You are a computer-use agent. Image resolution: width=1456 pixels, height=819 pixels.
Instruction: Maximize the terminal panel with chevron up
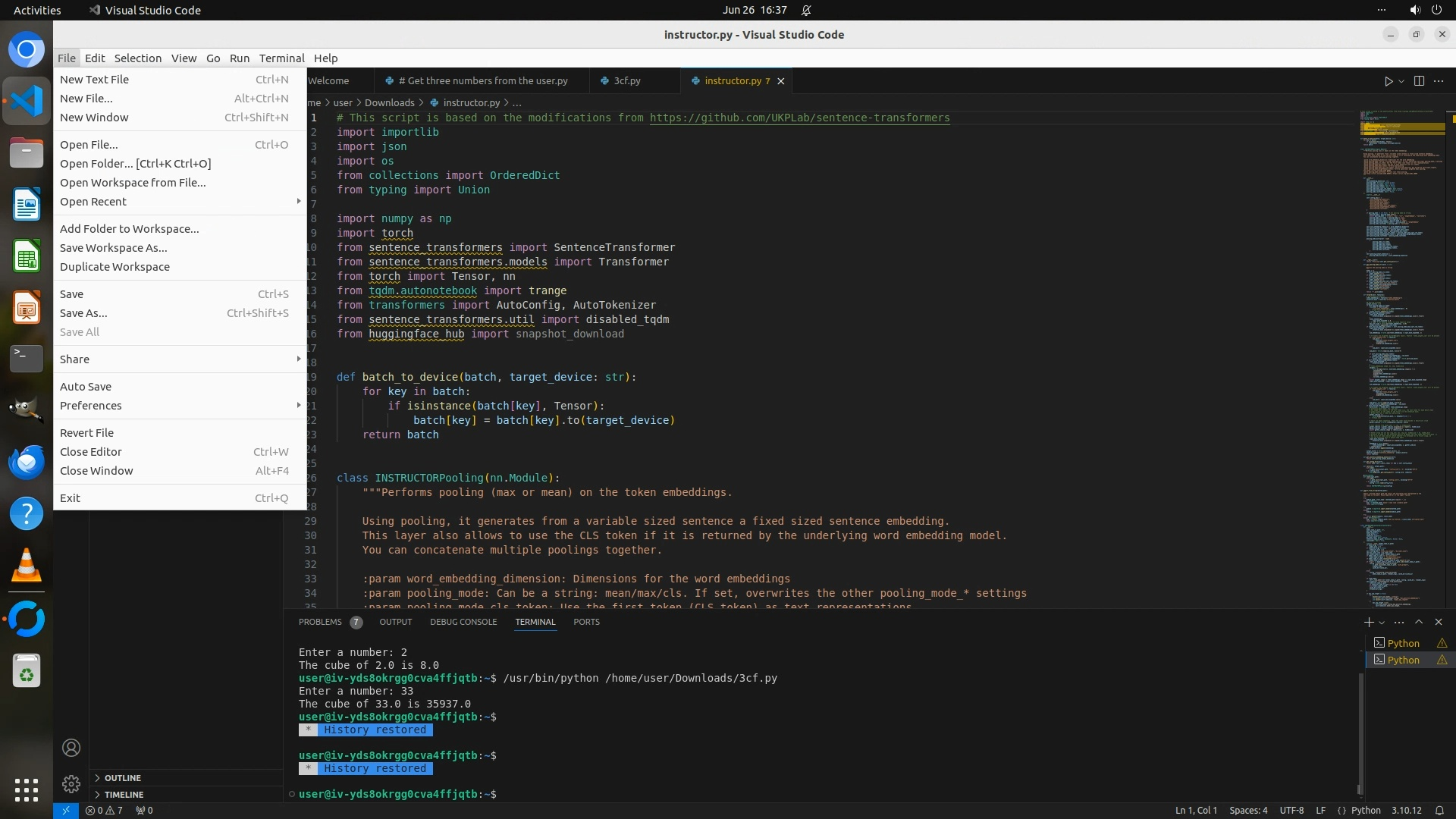1419,622
